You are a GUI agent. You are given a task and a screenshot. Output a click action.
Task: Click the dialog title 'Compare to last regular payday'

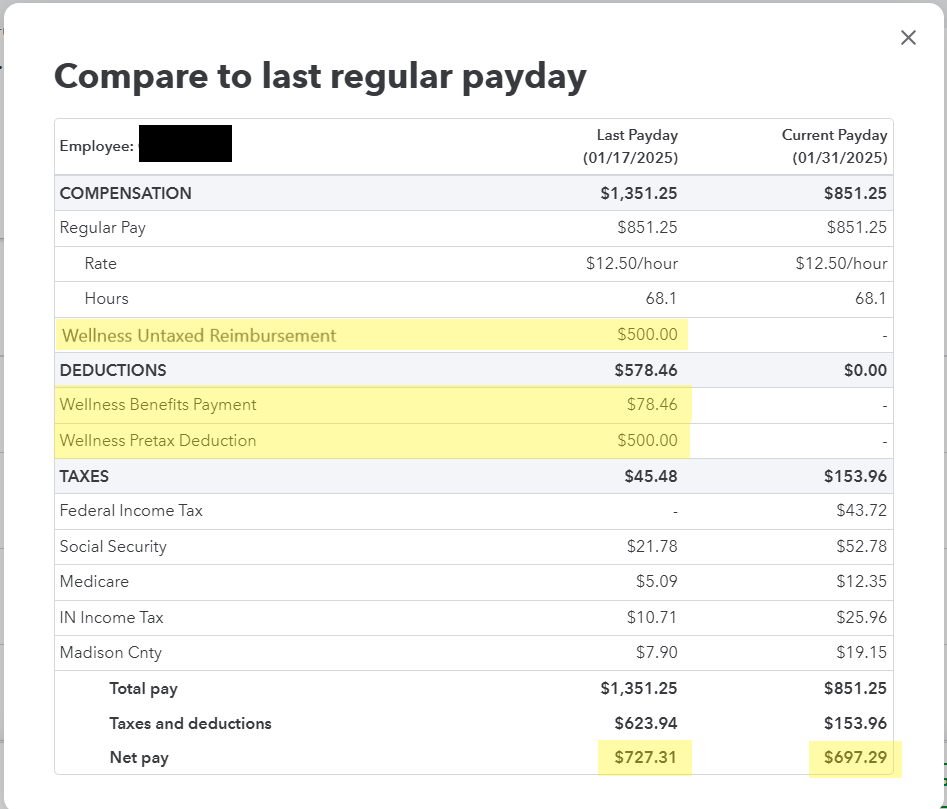[x=320, y=76]
